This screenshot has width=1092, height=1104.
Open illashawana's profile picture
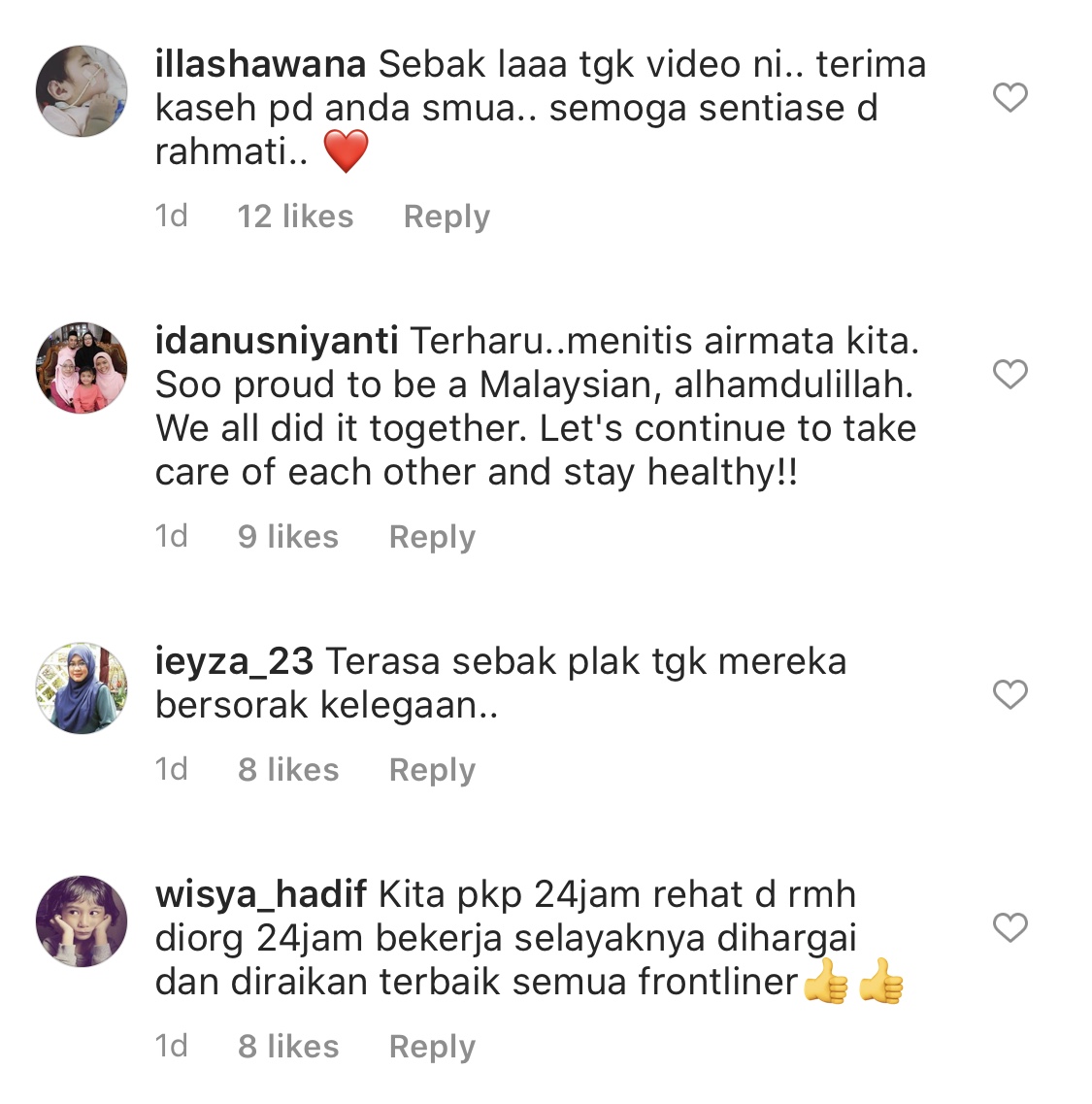click(x=82, y=91)
